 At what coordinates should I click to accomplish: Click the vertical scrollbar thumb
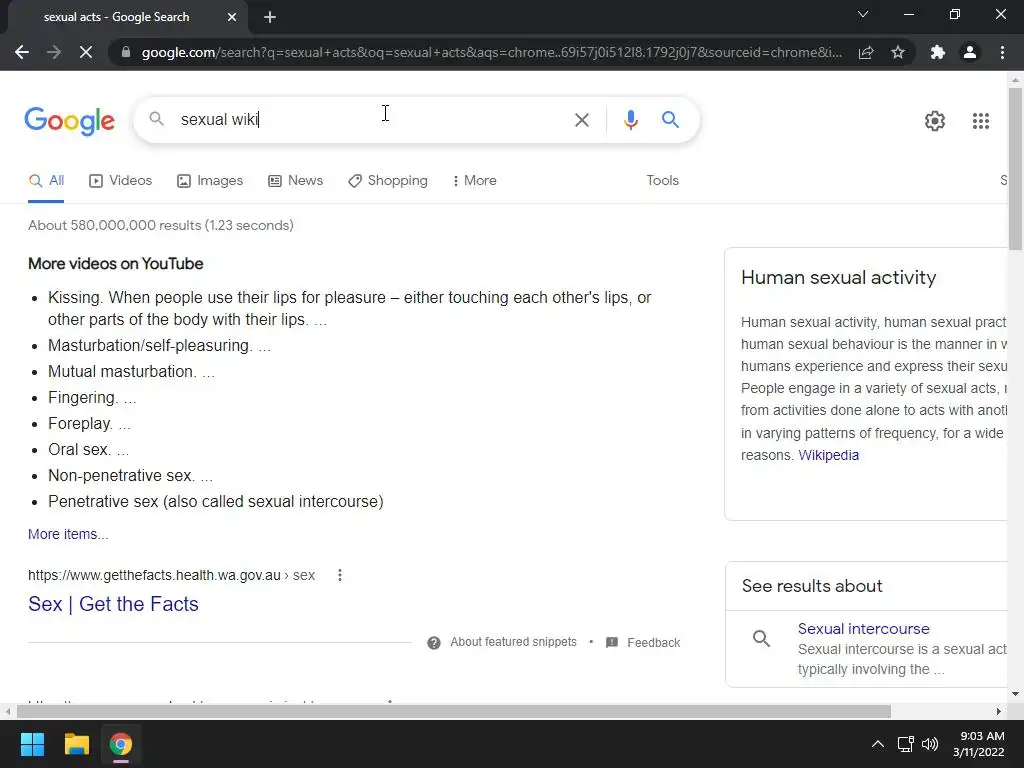point(1015,168)
